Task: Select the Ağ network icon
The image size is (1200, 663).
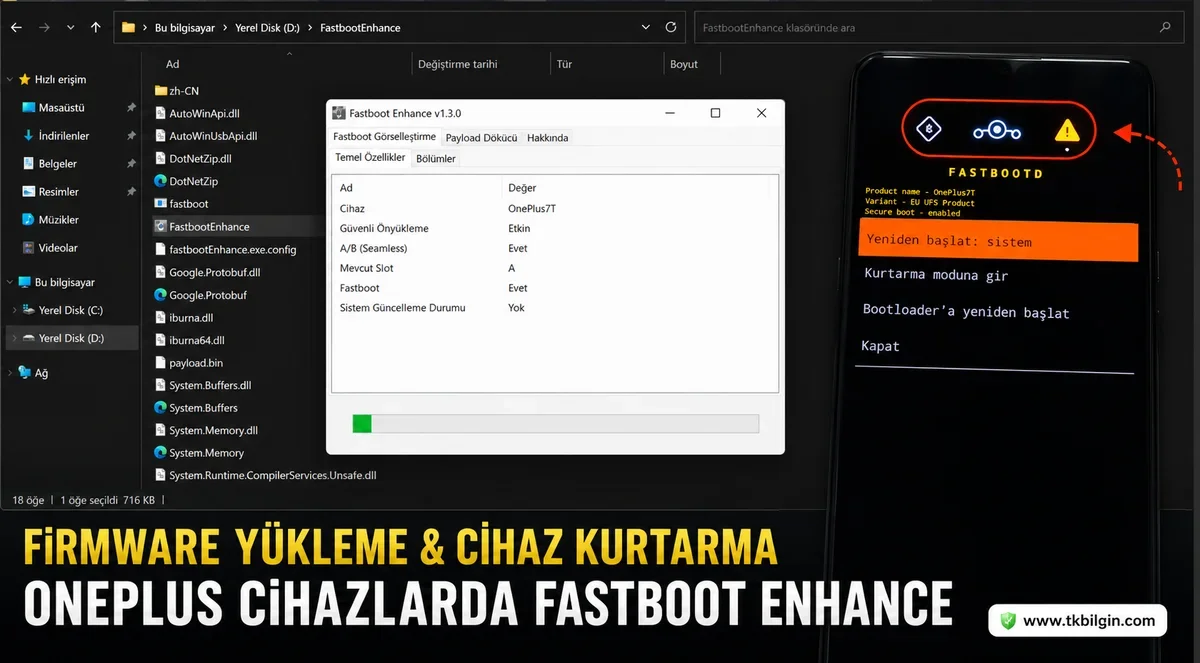Action: click(24, 372)
